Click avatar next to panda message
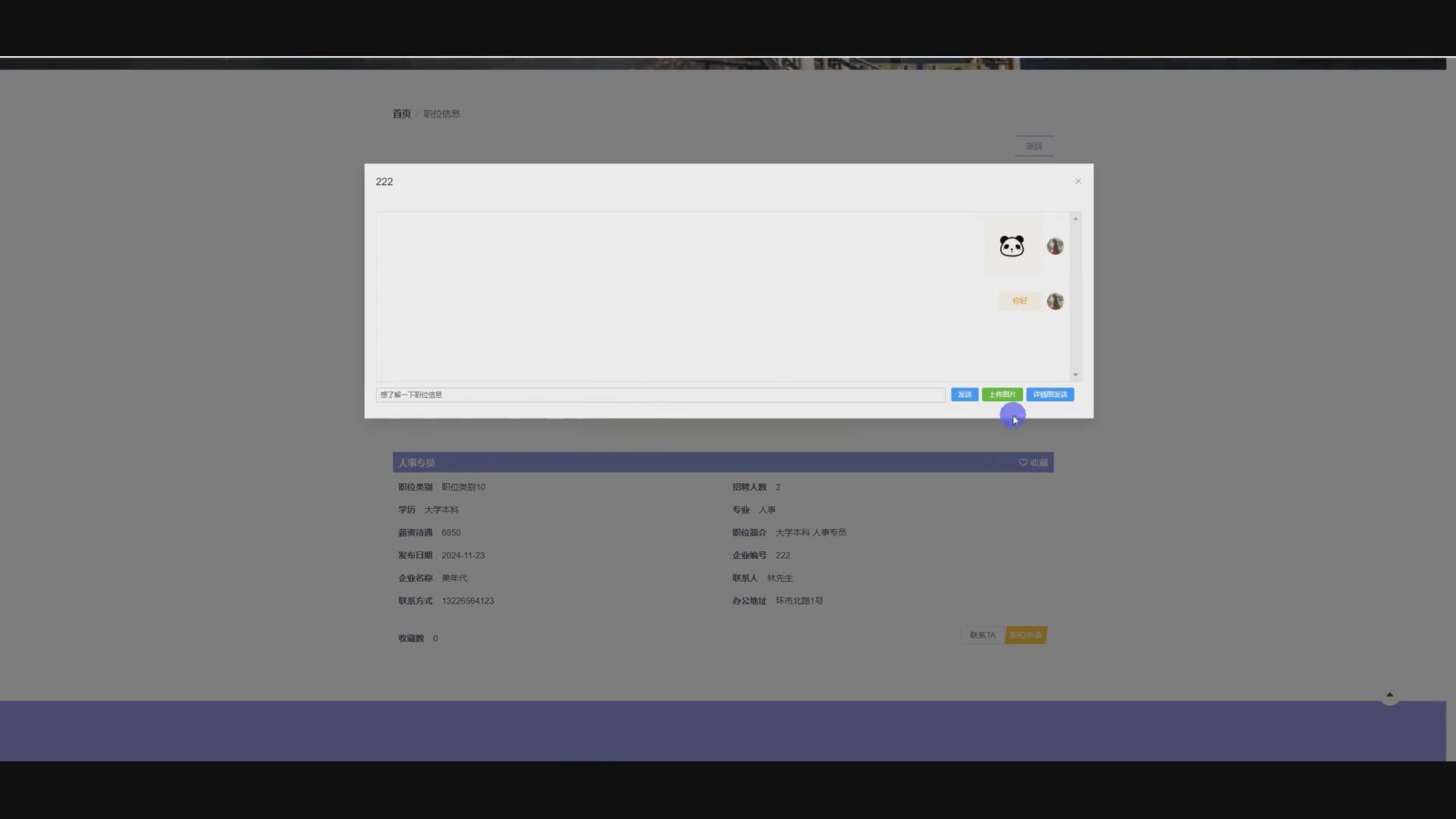The height and width of the screenshot is (819, 1456). [x=1055, y=246]
